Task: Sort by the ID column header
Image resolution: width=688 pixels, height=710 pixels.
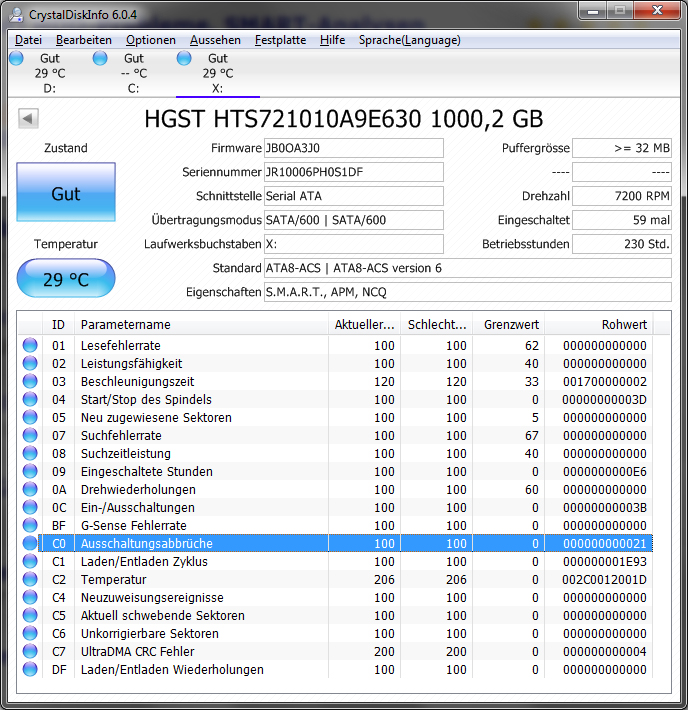Action: tap(58, 325)
